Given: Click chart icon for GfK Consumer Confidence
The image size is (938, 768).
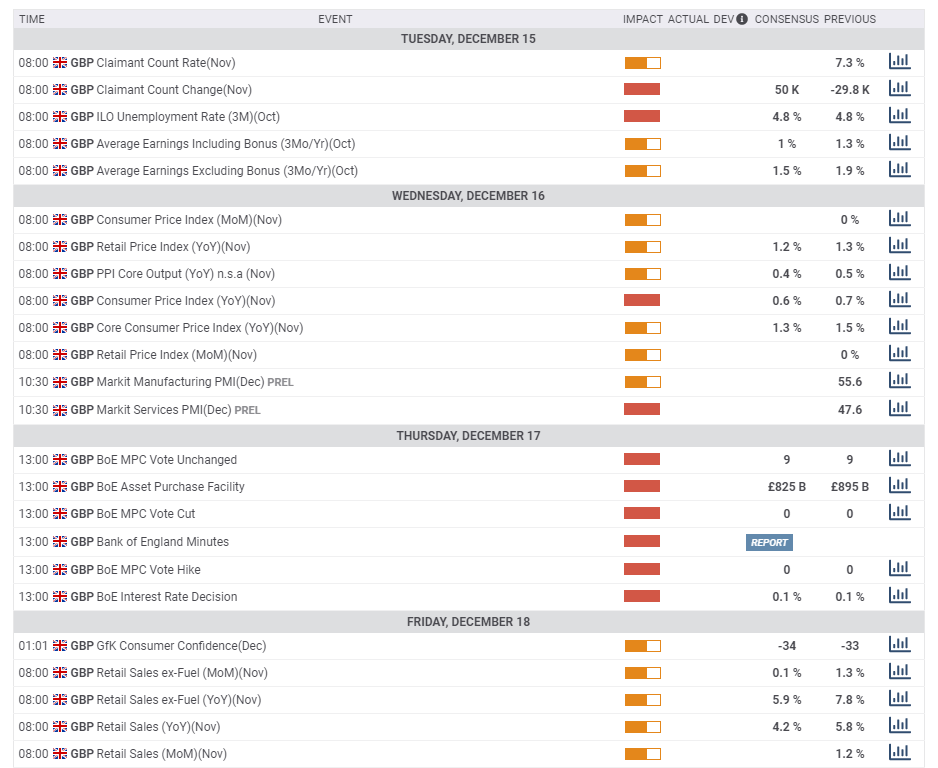Looking at the screenshot, I should coord(899,645).
